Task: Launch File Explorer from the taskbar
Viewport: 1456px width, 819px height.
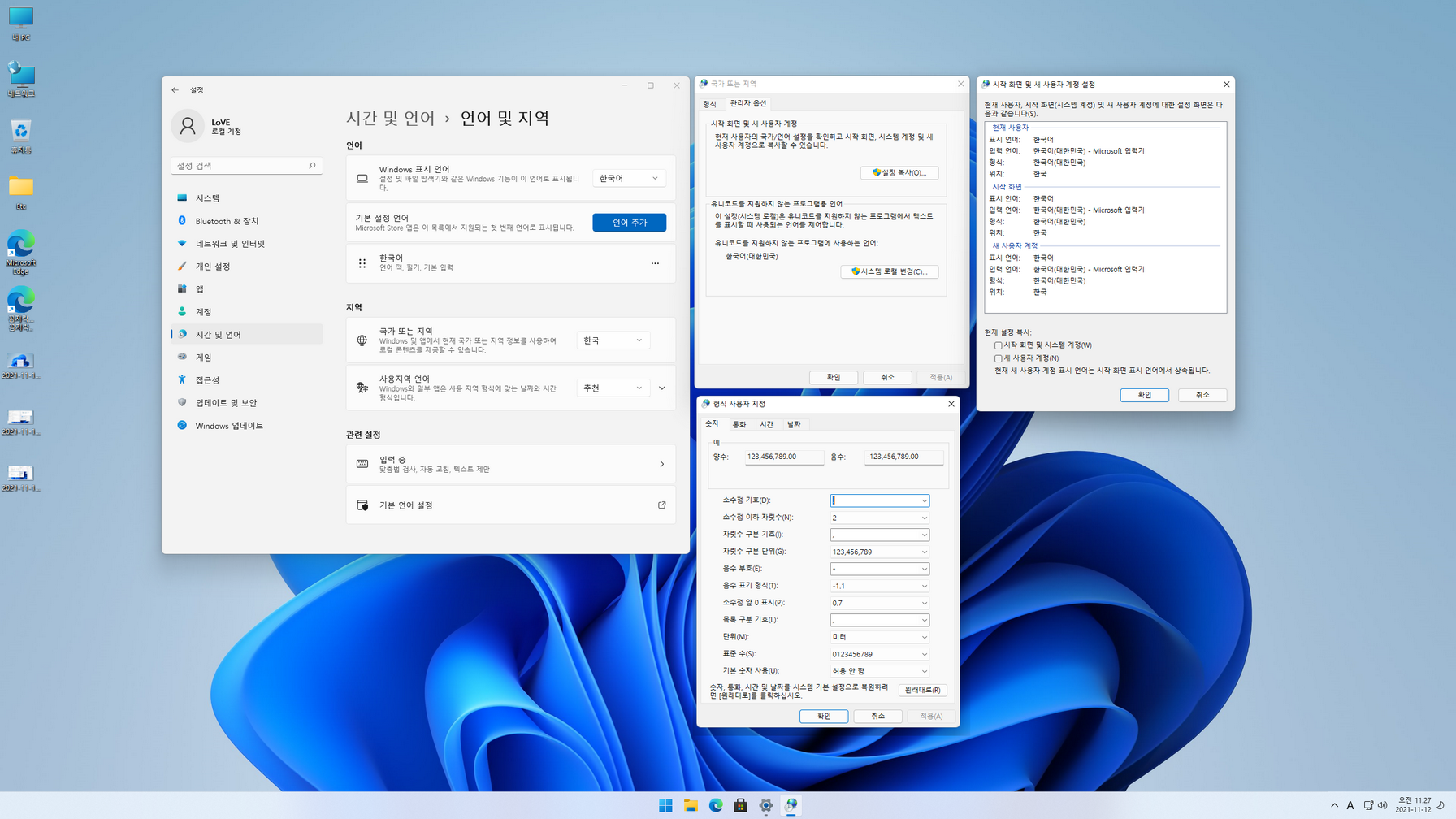Action: [x=691, y=805]
